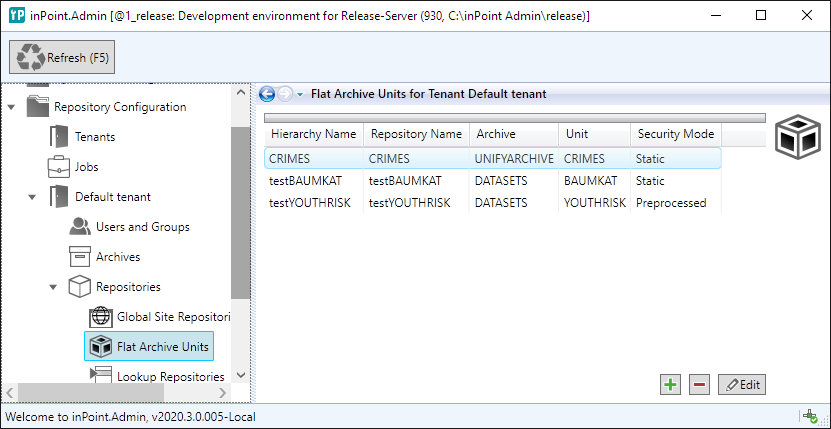Click the Lookup Repositories icon
The height and width of the screenshot is (429, 831).
(100, 375)
